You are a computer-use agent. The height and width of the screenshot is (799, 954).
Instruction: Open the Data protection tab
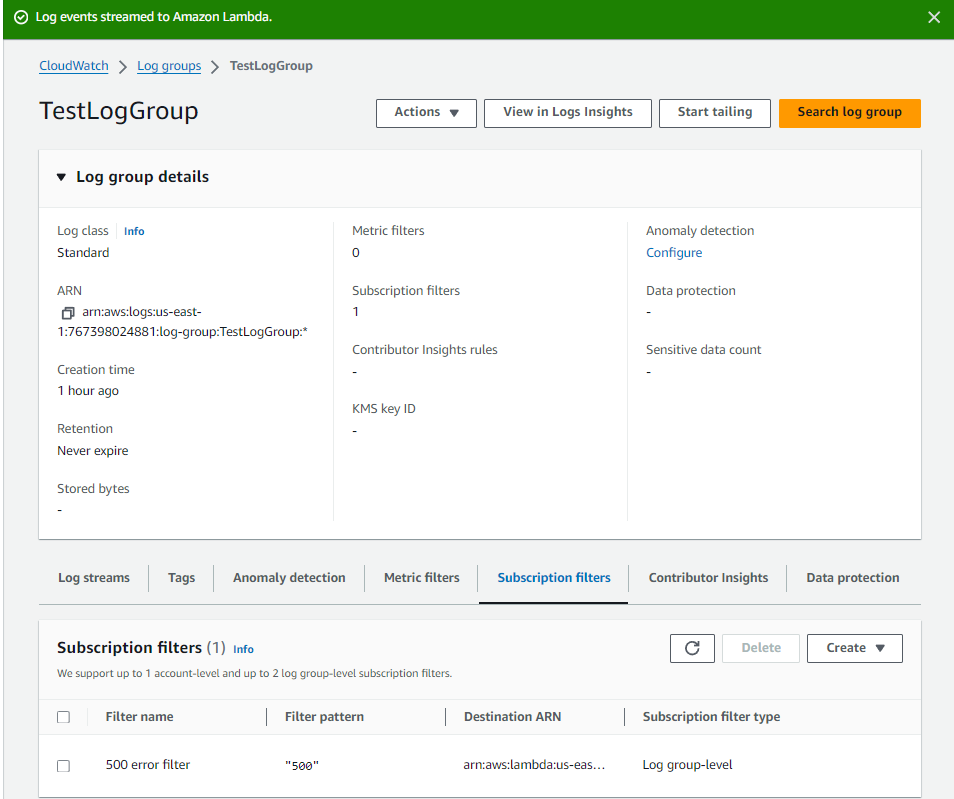tap(852, 578)
